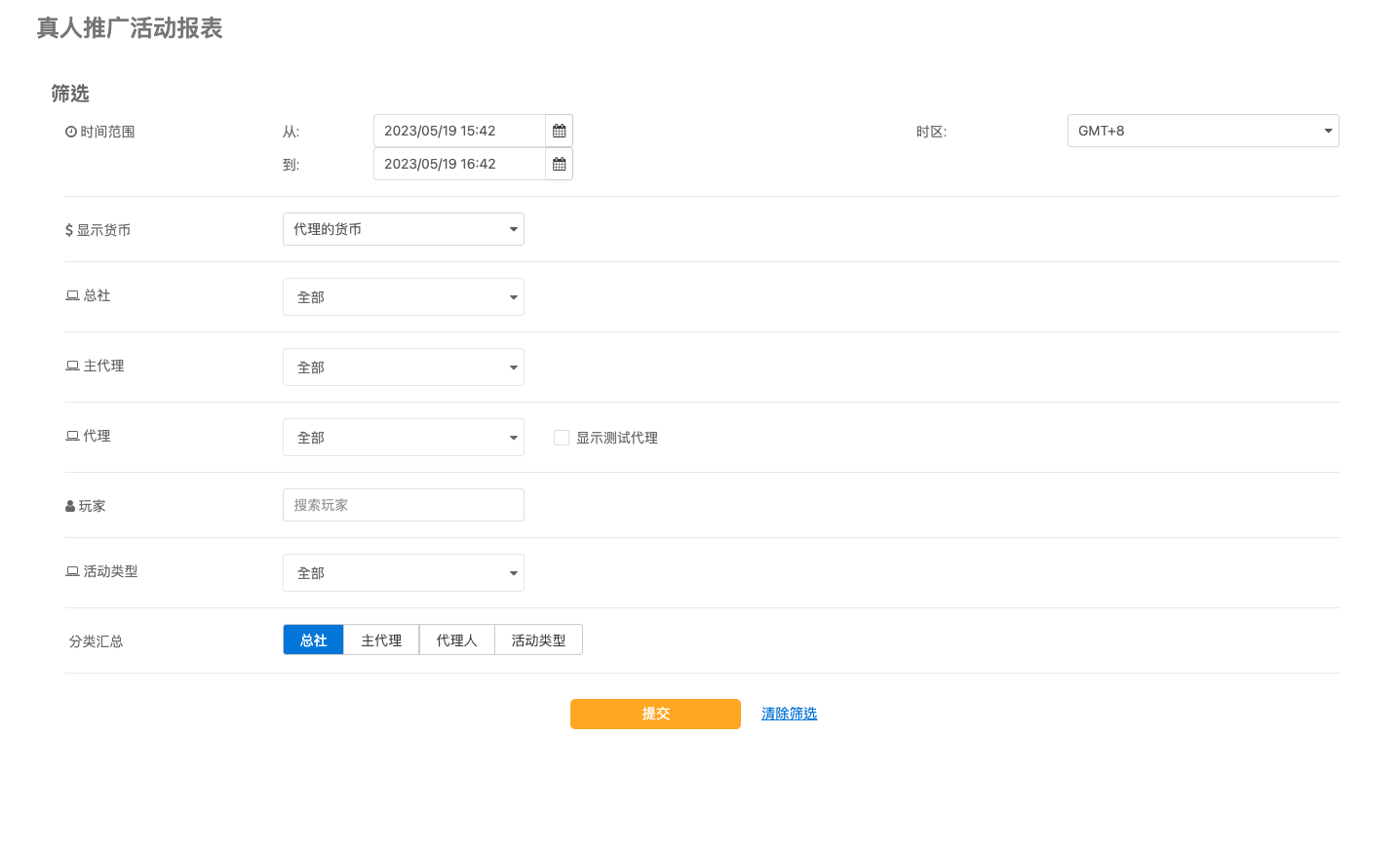Viewport: 1400px width, 852px height.
Task: Open the 显示货币 currency dropdown
Action: [403, 229]
